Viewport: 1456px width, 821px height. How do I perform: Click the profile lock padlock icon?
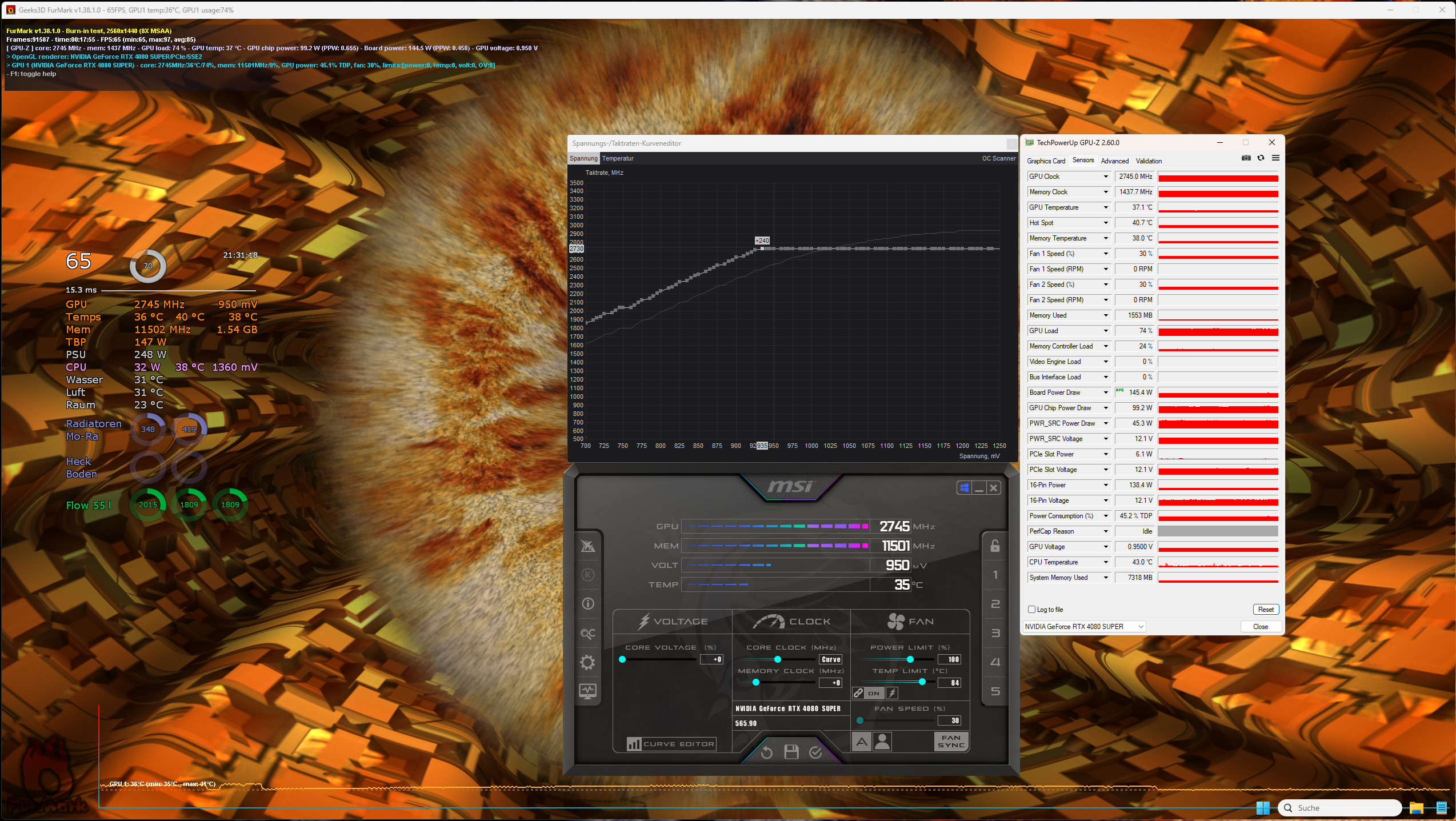[995, 546]
